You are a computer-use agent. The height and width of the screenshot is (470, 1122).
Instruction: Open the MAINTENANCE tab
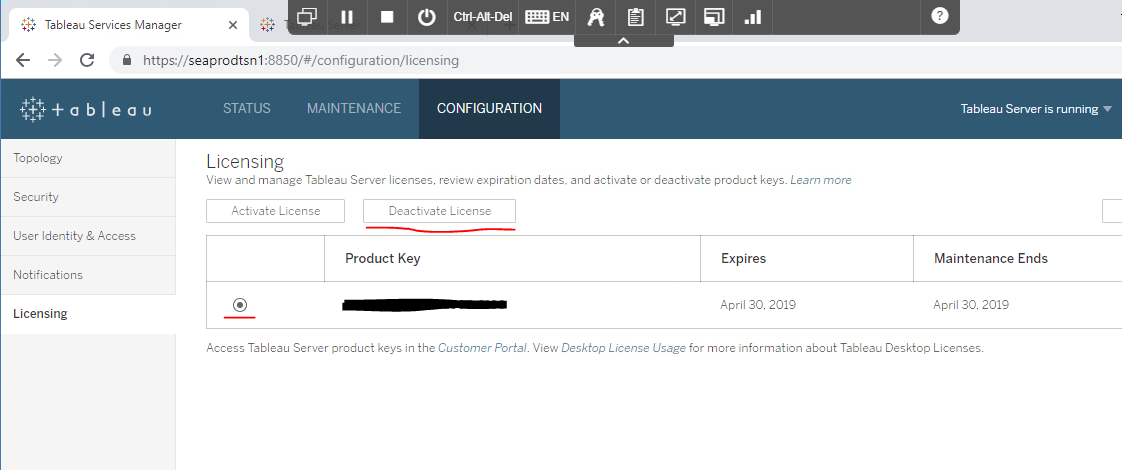coord(354,109)
